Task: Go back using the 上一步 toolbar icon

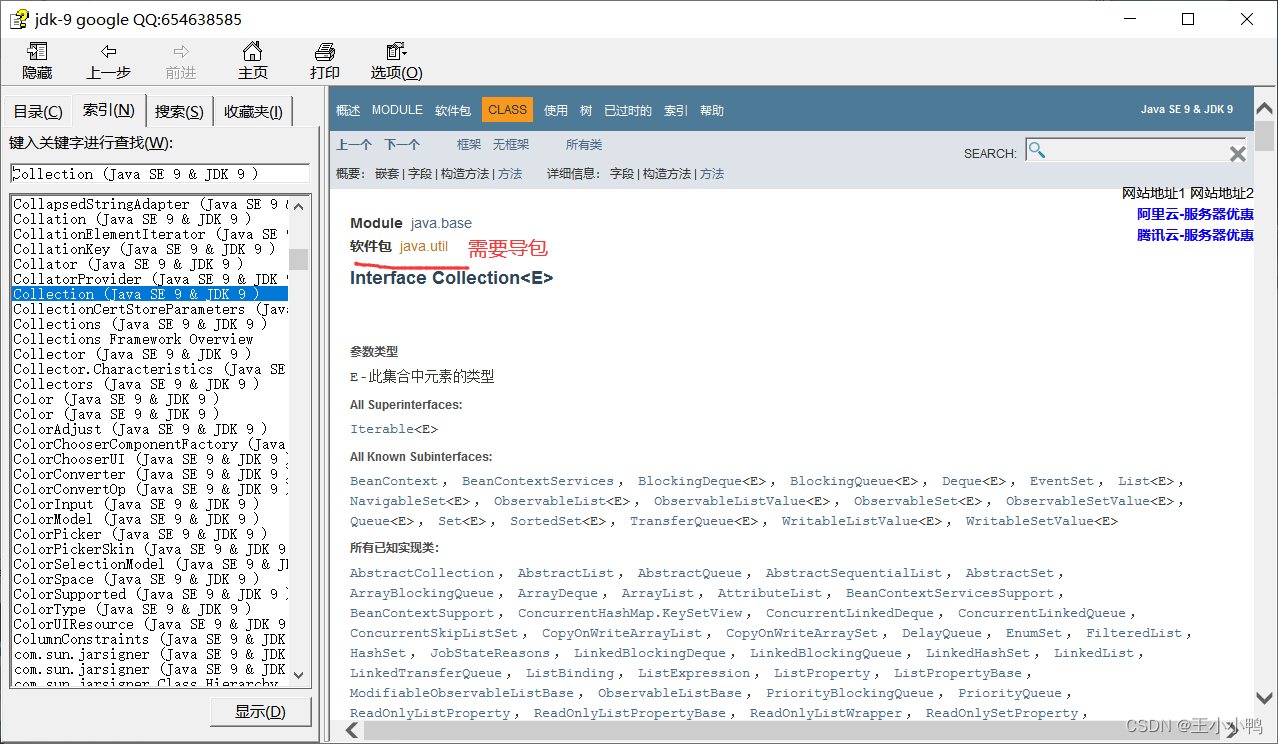Action: [108, 61]
